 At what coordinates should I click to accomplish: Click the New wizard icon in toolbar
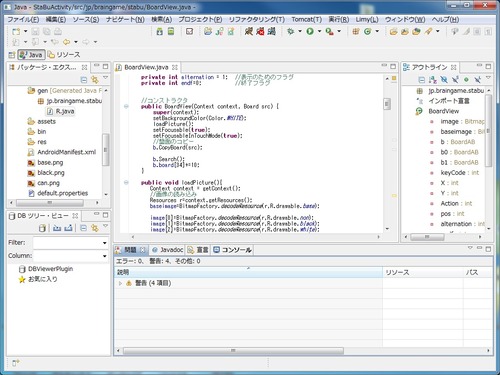tap(16, 32)
